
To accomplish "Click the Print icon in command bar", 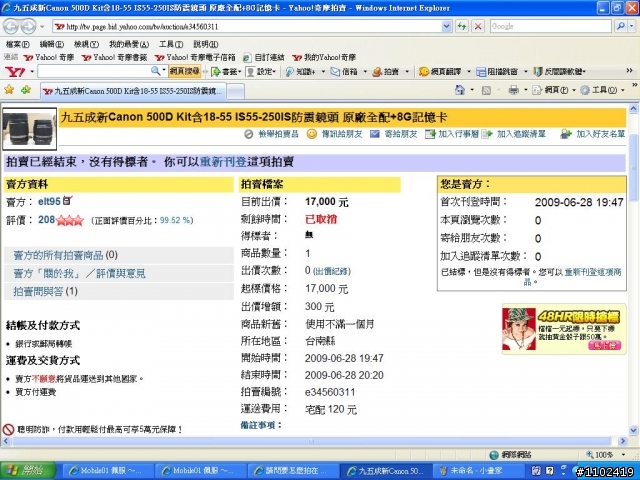I will (x=513, y=90).
